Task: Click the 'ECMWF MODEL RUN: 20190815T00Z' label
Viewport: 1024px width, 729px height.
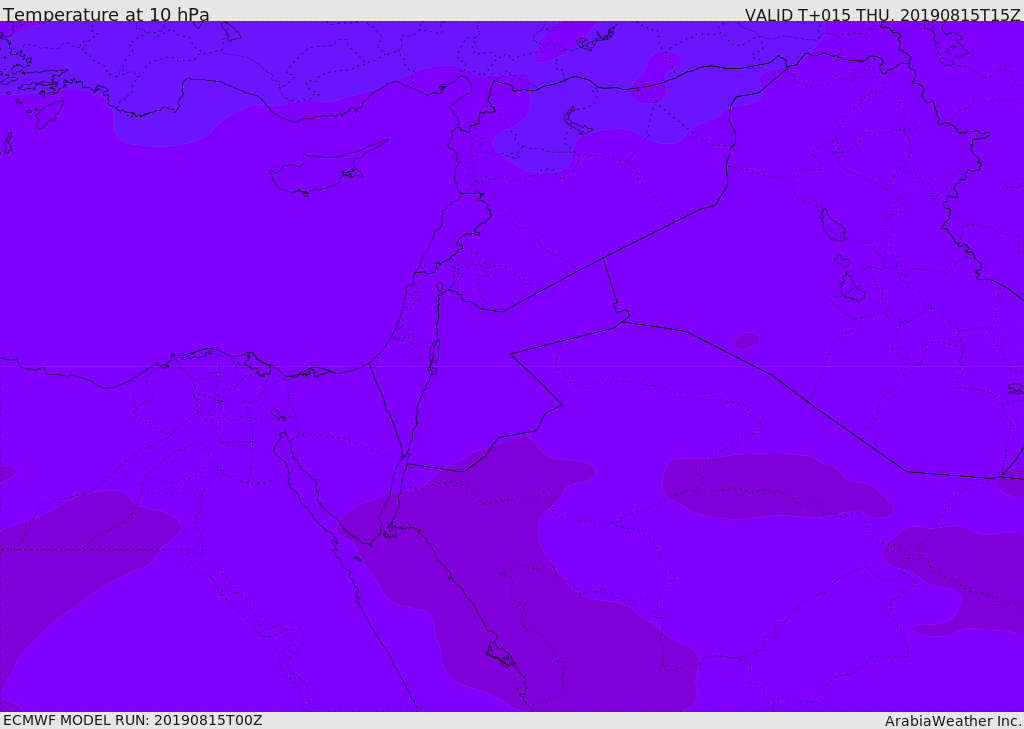Action: (x=133, y=720)
